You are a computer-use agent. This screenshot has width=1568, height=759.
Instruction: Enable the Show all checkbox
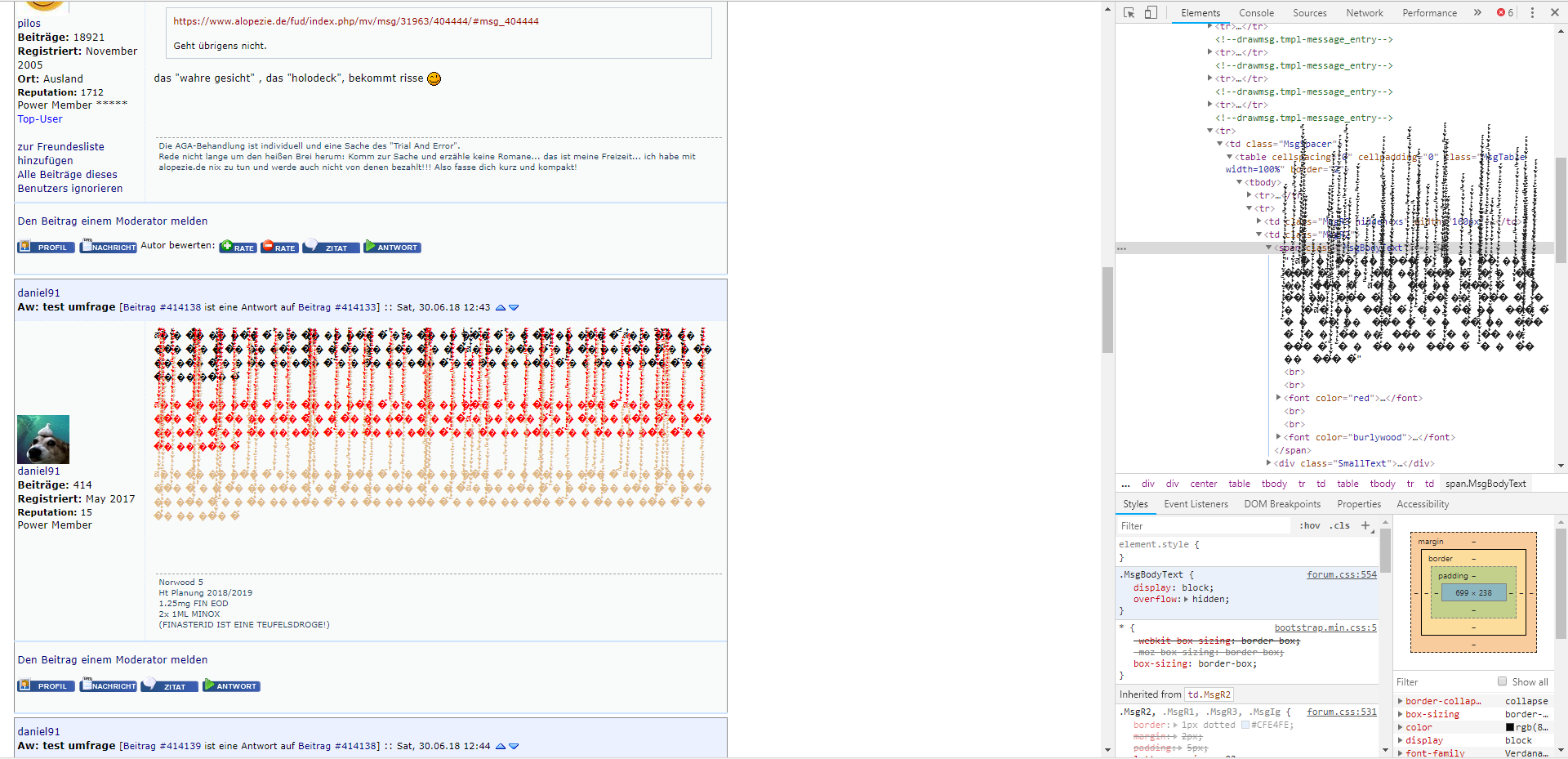click(1502, 681)
